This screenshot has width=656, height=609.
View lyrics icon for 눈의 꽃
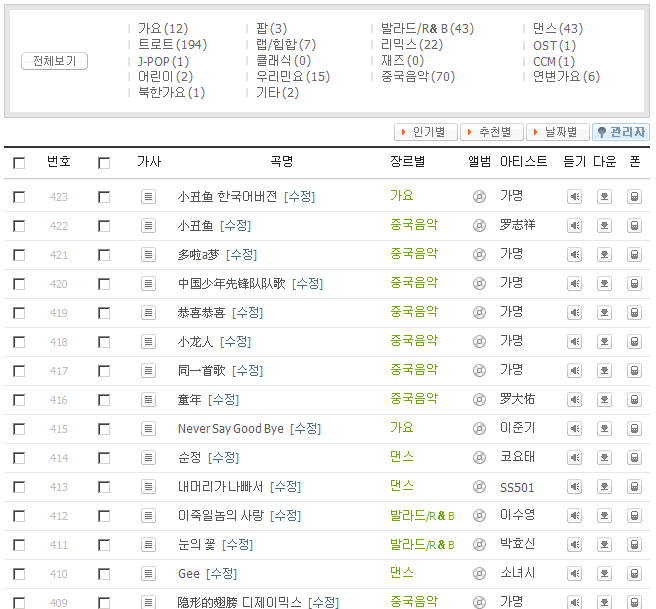click(x=148, y=545)
